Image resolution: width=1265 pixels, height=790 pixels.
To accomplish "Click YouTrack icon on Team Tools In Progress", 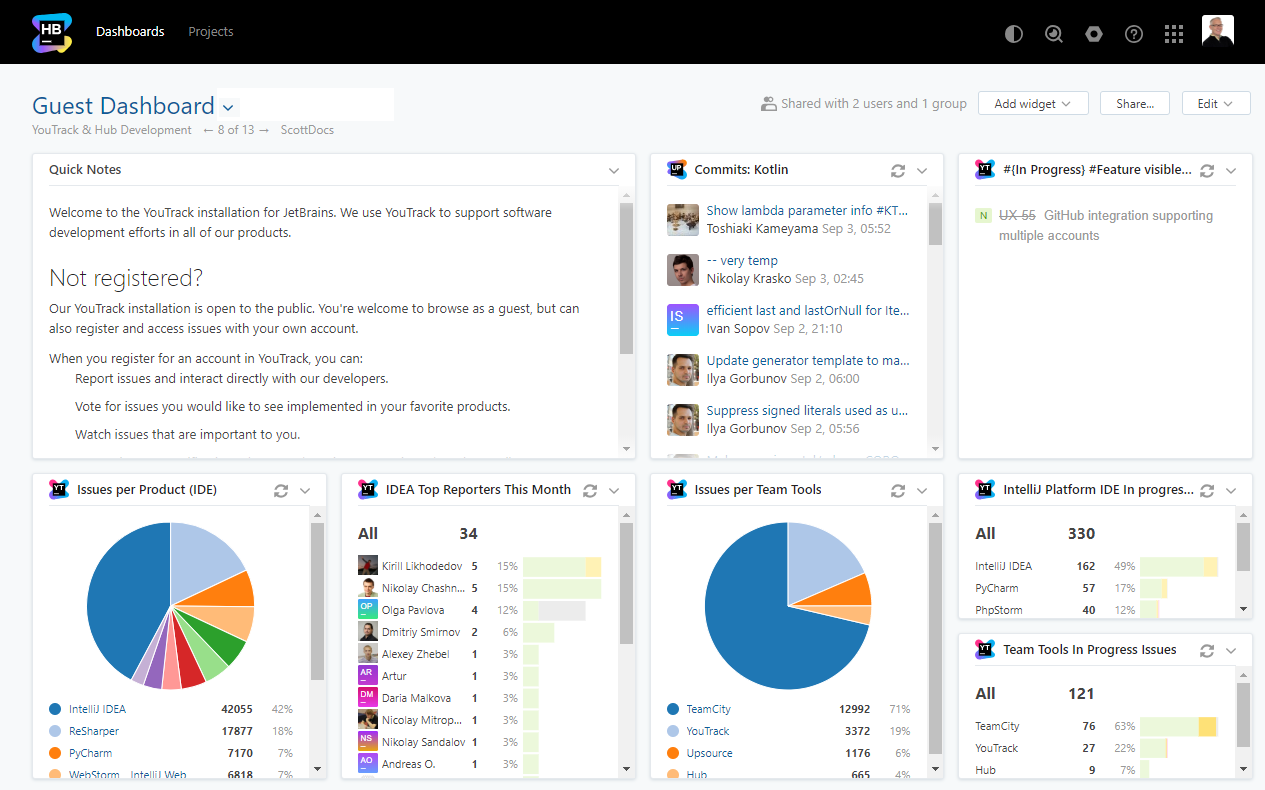I will 985,649.
